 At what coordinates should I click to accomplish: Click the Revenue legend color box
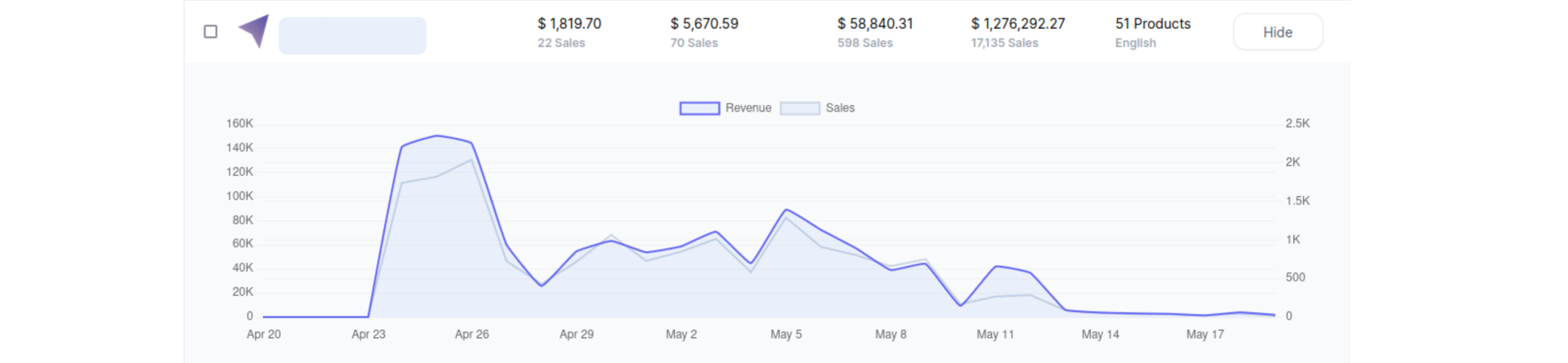699,108
